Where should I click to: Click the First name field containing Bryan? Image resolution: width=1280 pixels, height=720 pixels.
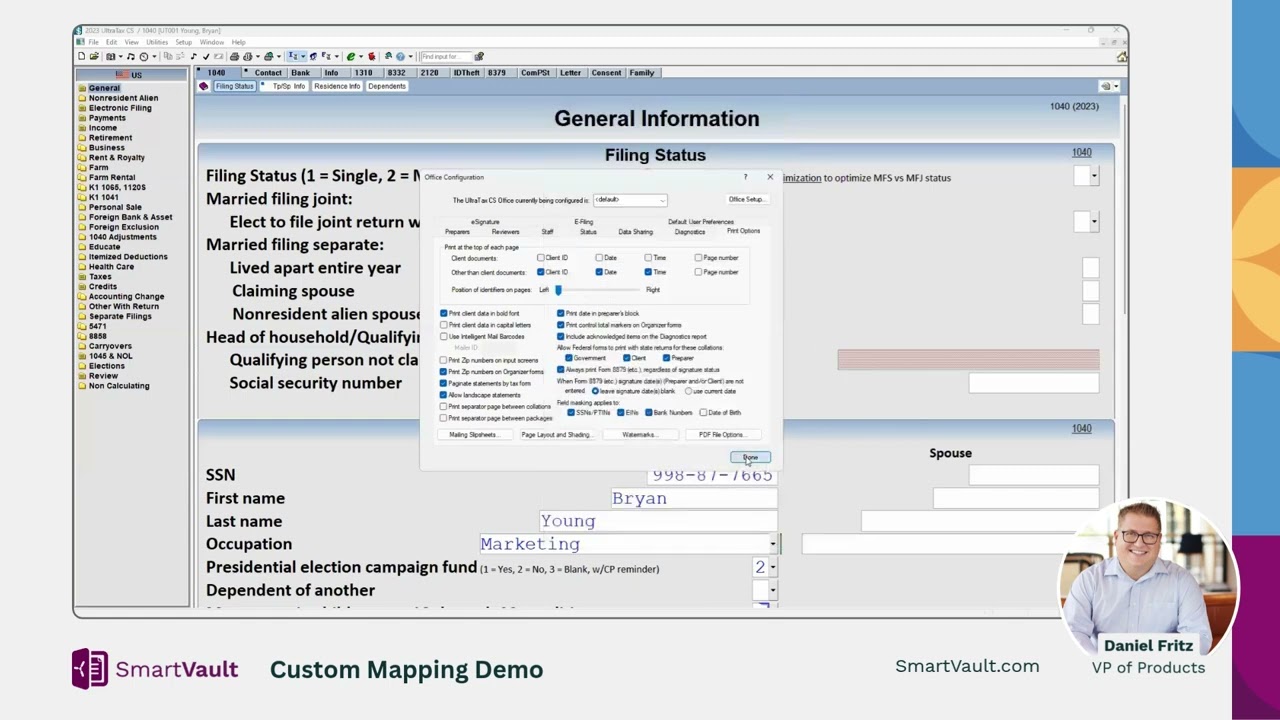(694, 498)
